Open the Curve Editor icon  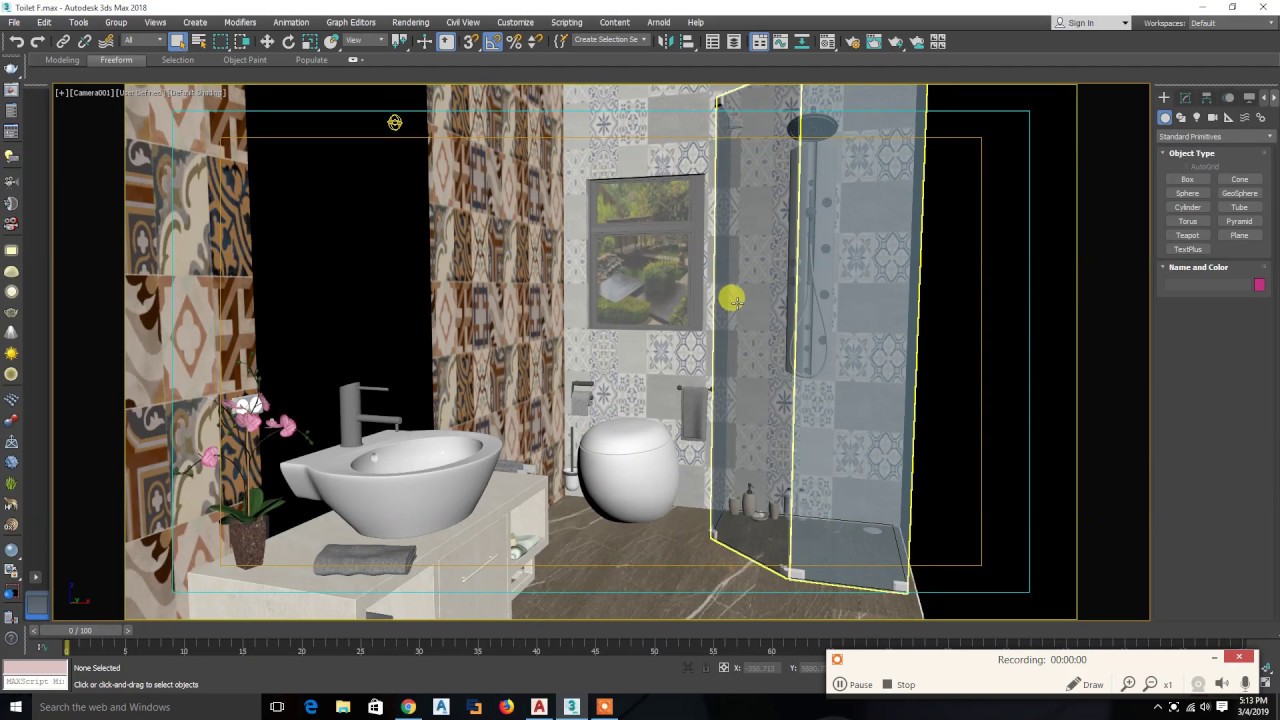781,41
